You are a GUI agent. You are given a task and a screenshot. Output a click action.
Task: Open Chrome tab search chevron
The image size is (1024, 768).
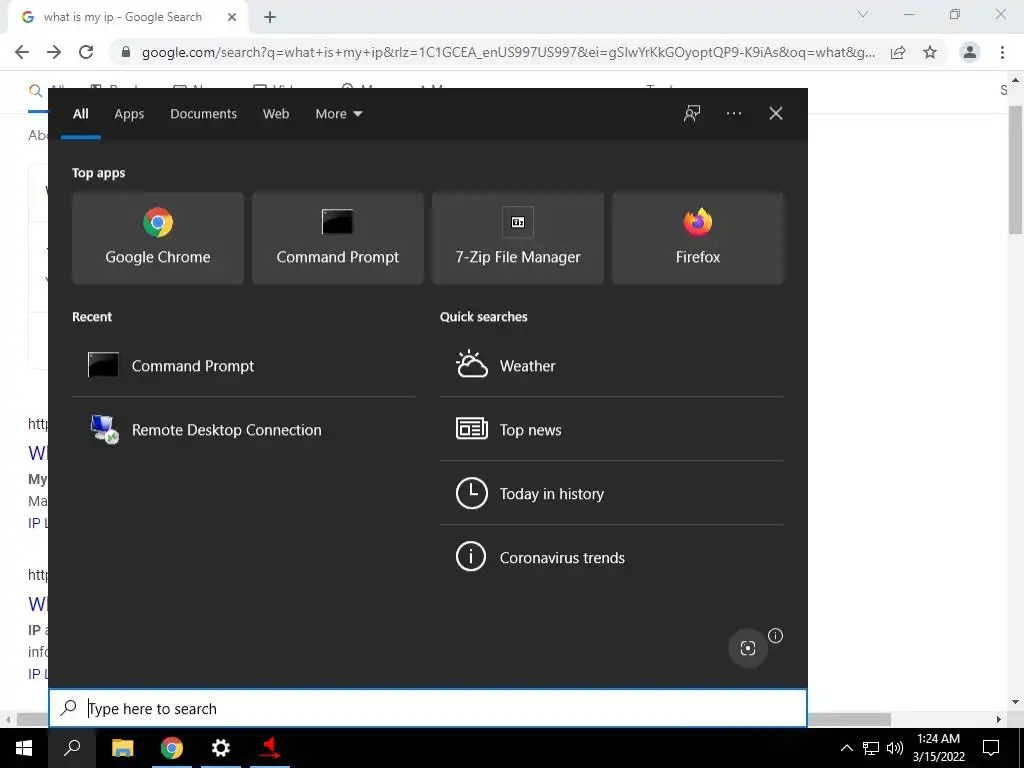[863, 14]
